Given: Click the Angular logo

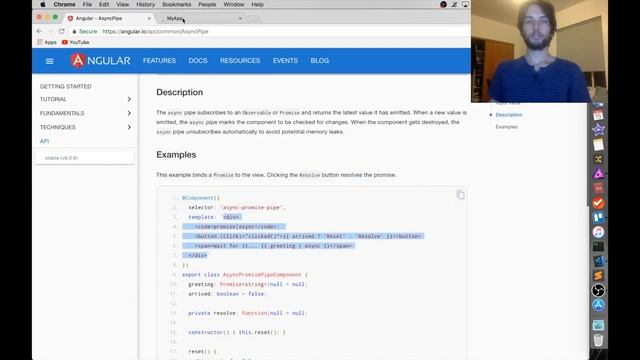Looking at the screenshot, I should (100, 60).
